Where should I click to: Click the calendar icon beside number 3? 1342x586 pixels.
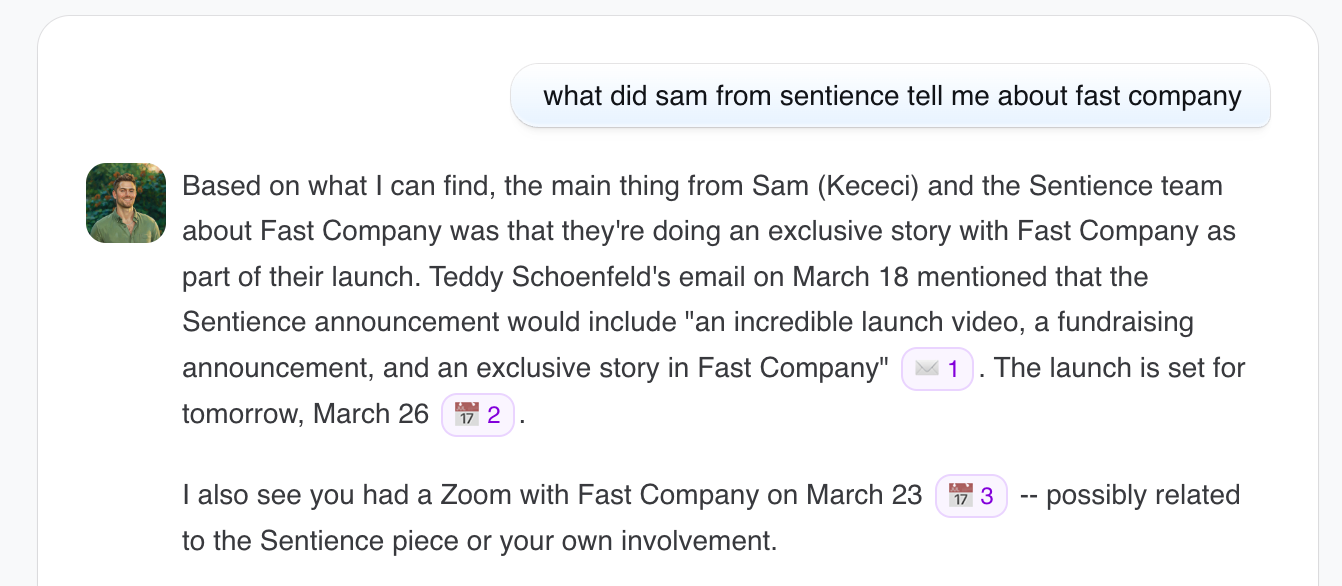click(x=960, y=495)
